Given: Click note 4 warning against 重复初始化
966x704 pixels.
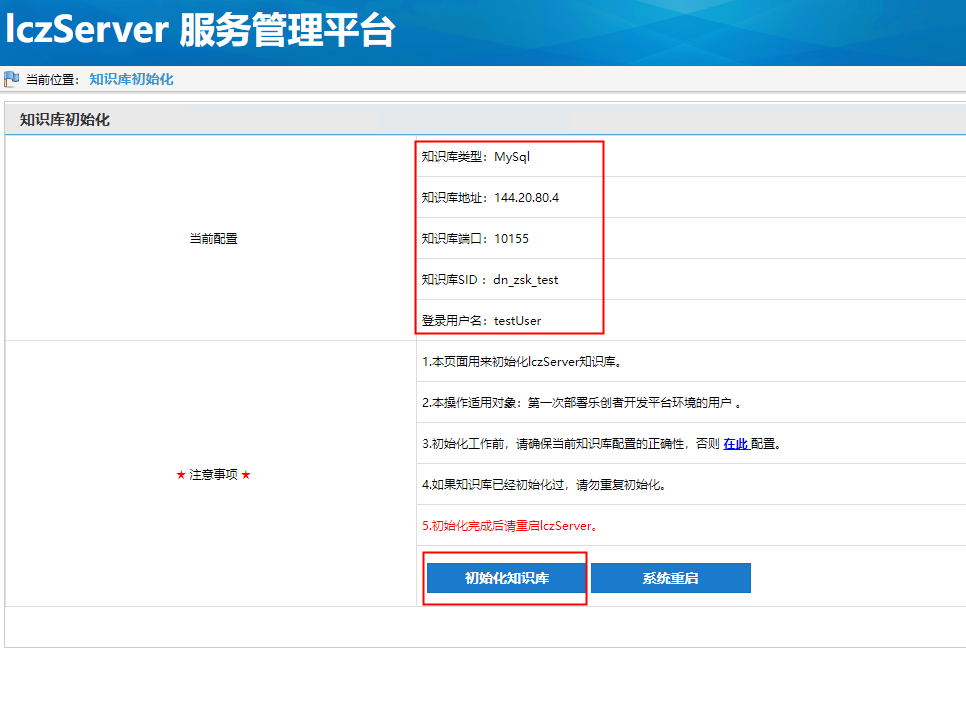Looking at the screenshot, I should tap(543, 485).
